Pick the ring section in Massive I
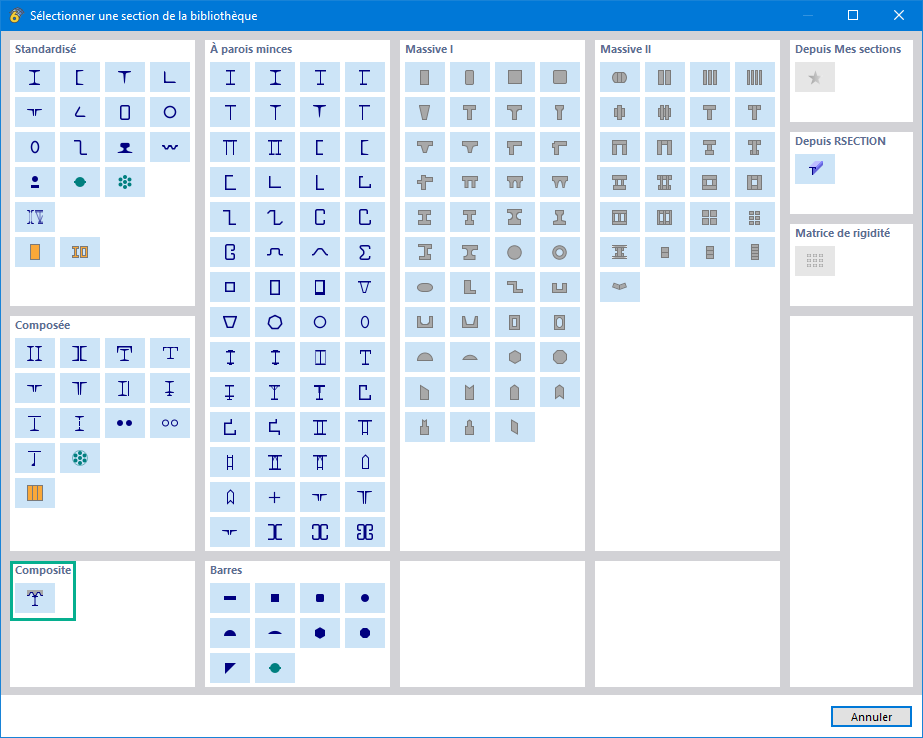 [559, 252]
